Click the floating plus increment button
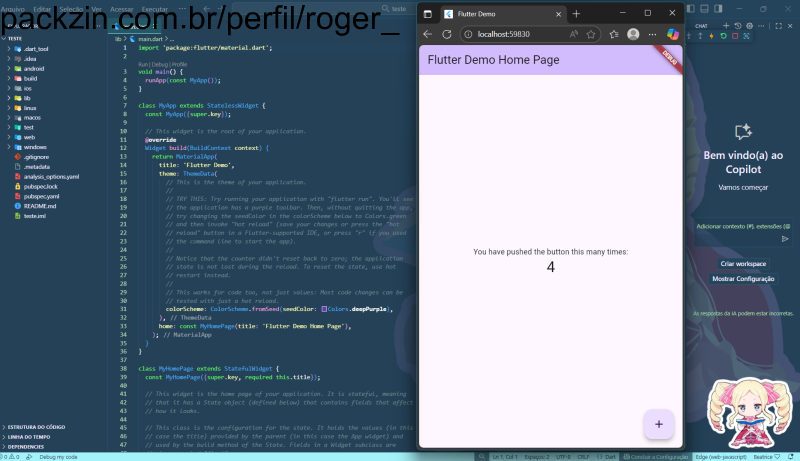The height and width of the screenshot is (461, 800). 658,424
